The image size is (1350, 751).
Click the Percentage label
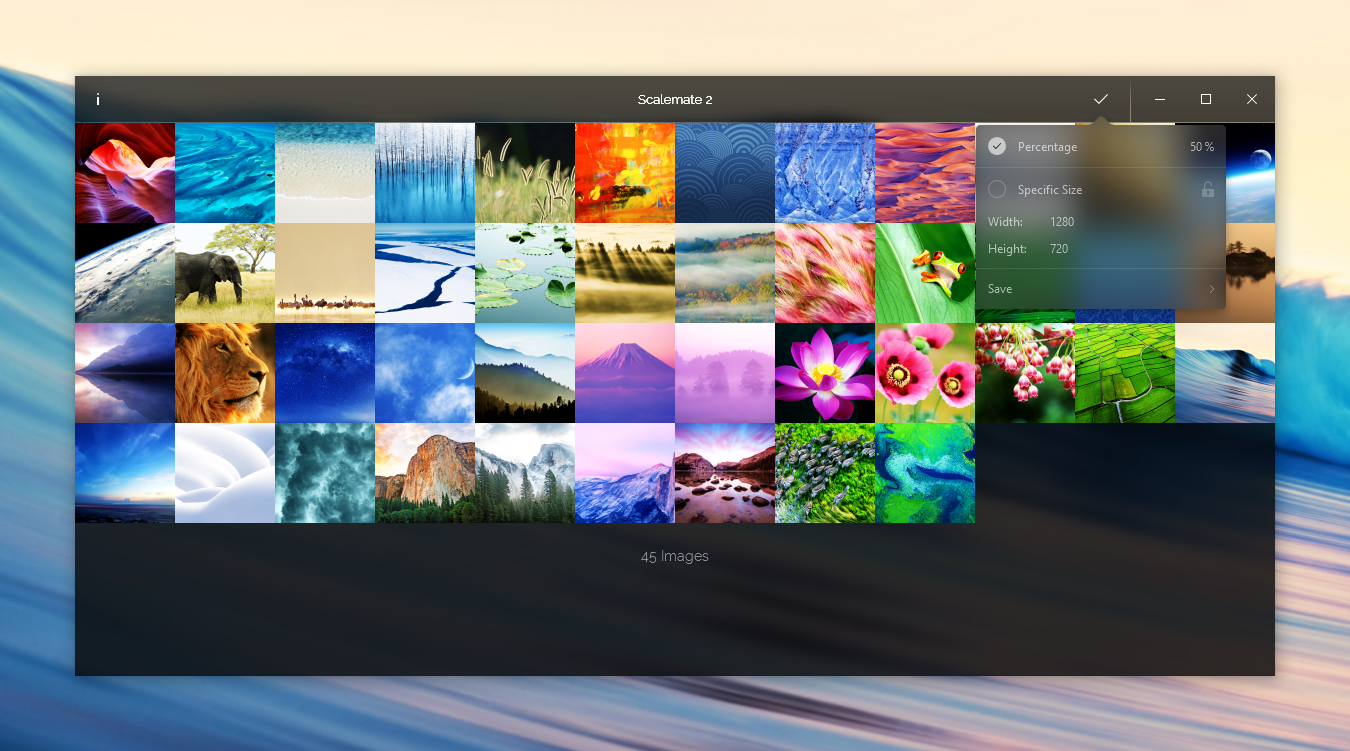pyautogui.click(x=1047, y=147)
